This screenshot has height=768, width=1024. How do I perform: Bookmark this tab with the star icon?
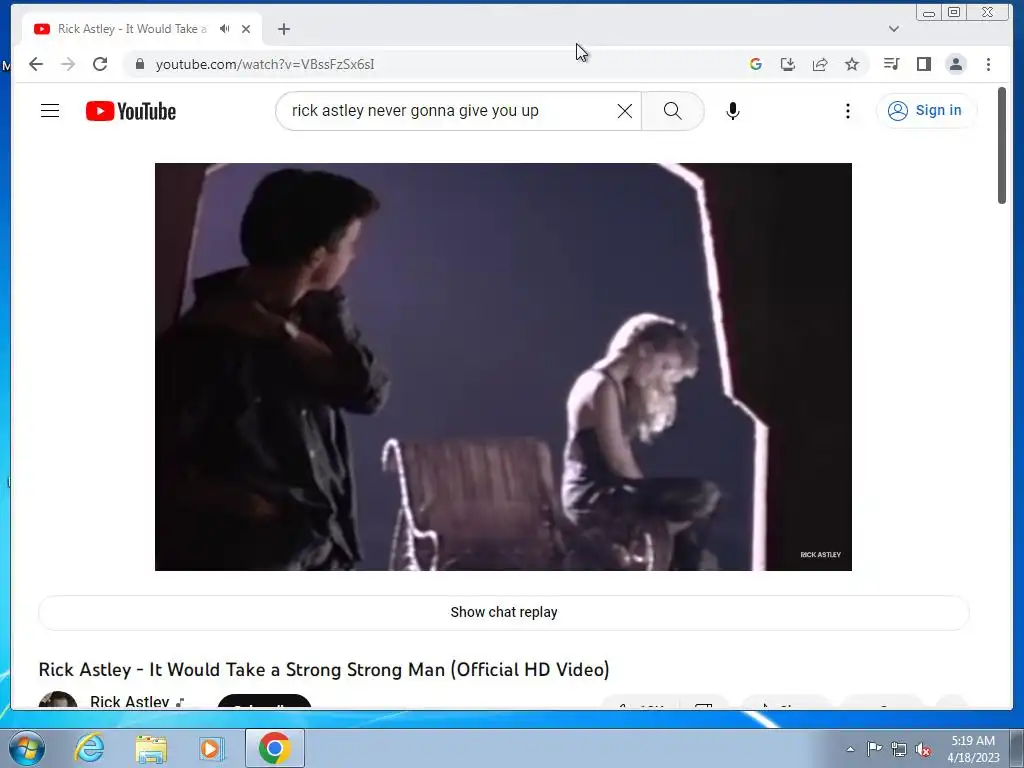[x=852, y=64]
